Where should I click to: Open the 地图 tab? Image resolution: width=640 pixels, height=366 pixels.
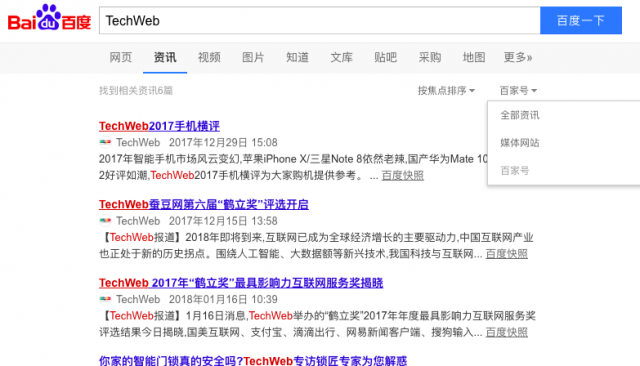pos(473,58)
